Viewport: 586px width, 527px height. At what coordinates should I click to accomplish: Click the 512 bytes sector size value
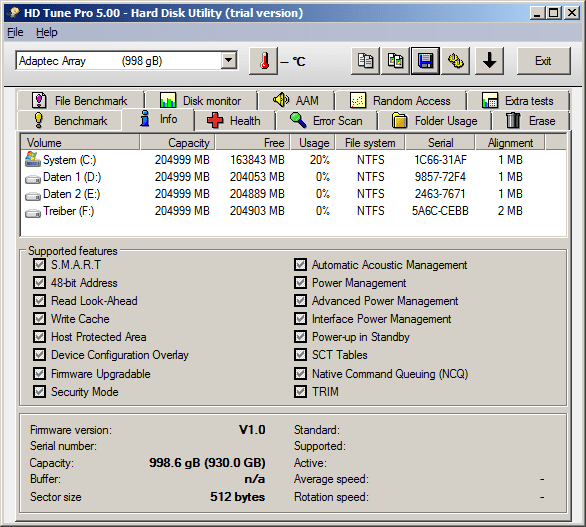(238, 497)
